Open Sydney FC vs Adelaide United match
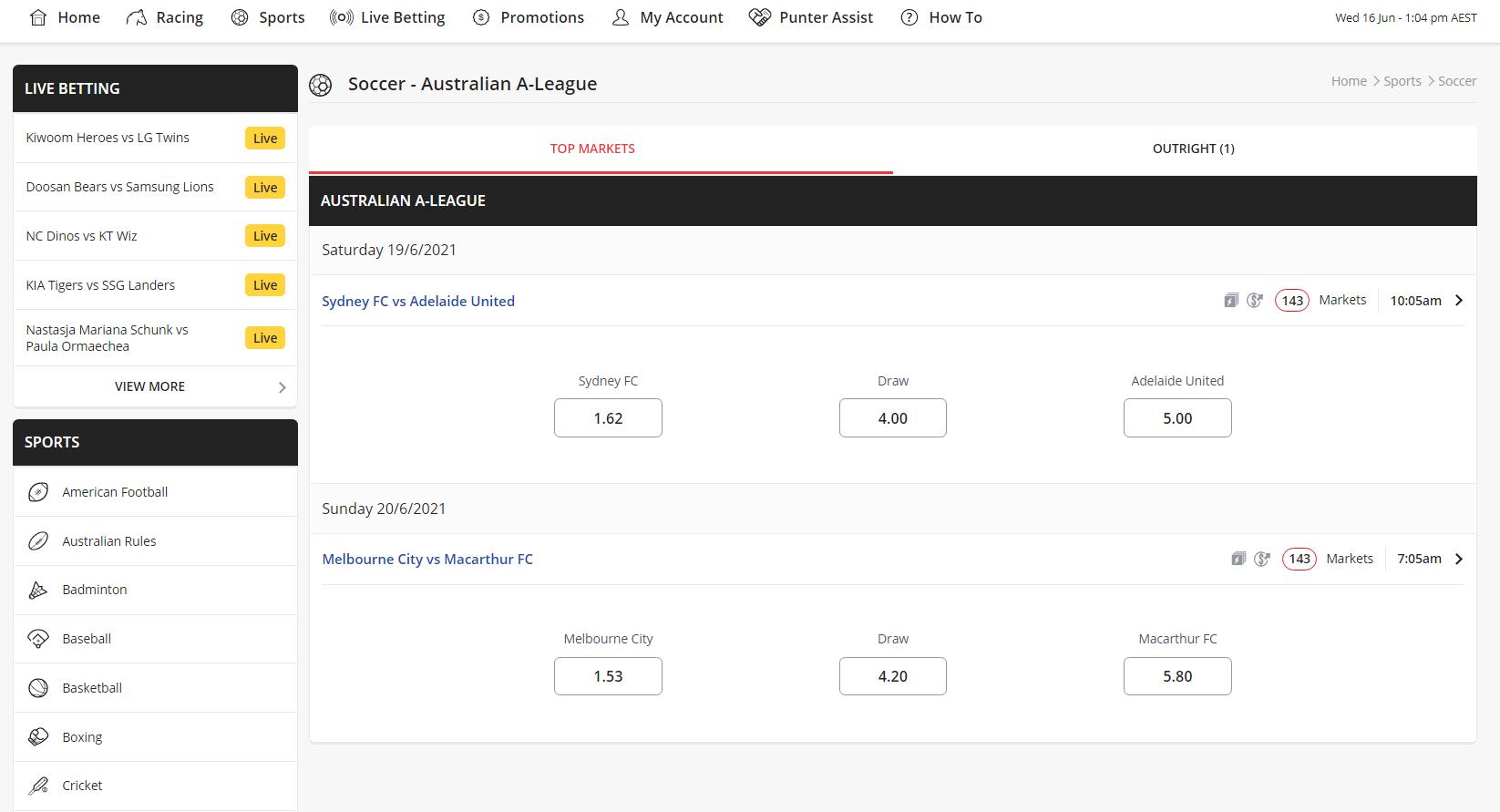 point(418,302)
